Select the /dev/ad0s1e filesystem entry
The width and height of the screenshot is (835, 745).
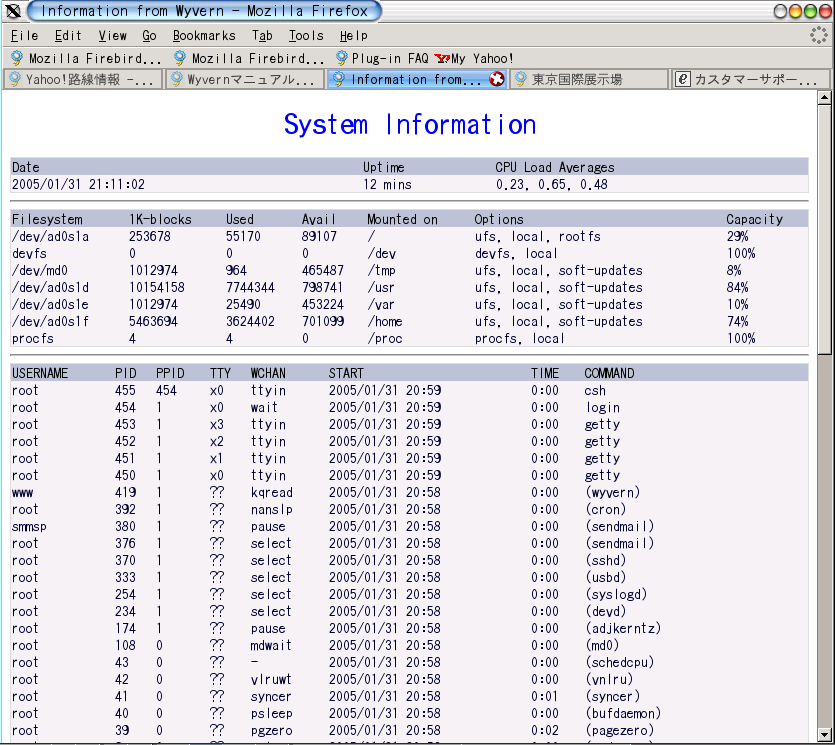(x=51, y=305)
